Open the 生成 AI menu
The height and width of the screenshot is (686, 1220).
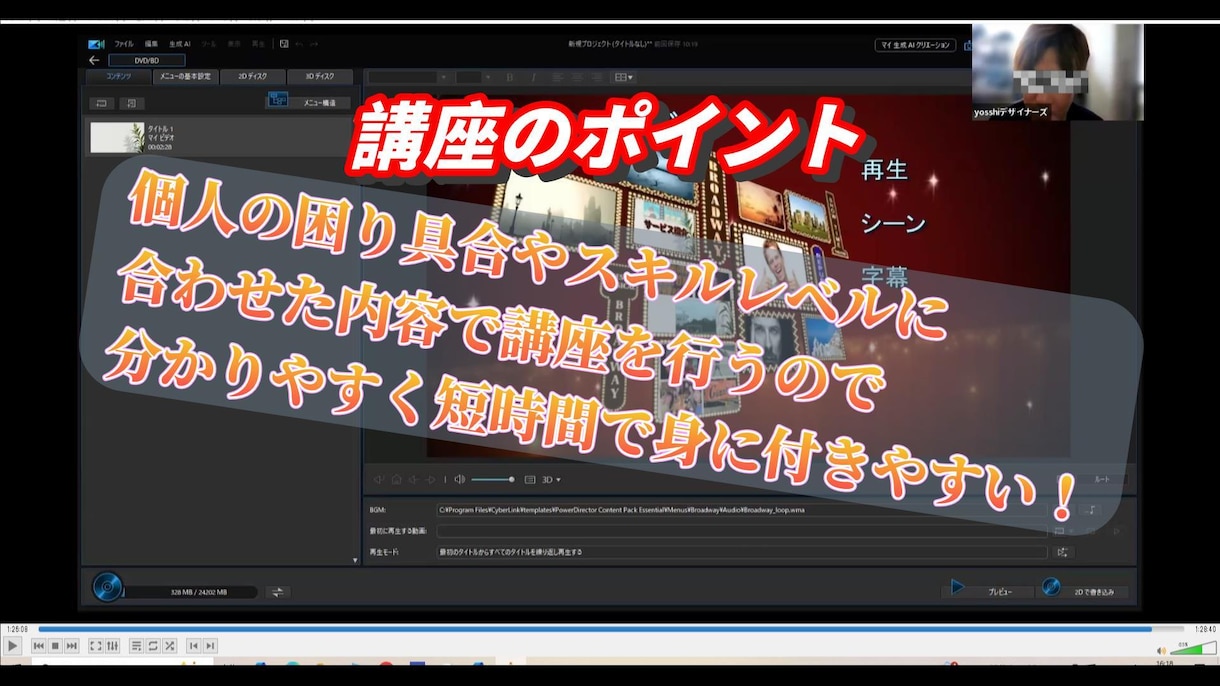click(179, 44)
